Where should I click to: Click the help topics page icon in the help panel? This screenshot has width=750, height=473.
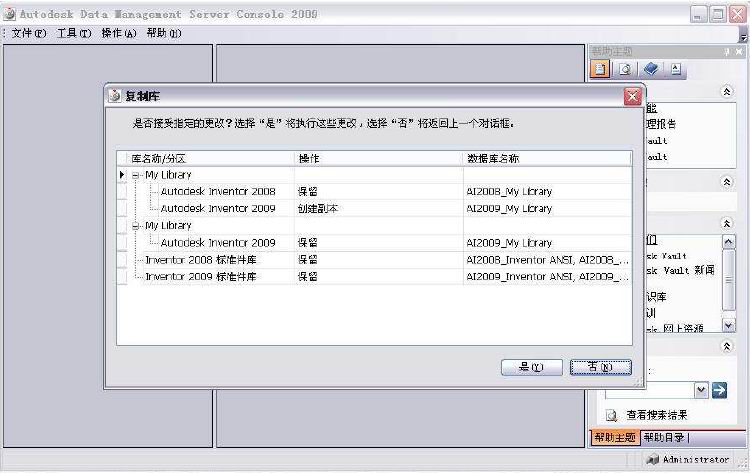[x=600, y=69]
